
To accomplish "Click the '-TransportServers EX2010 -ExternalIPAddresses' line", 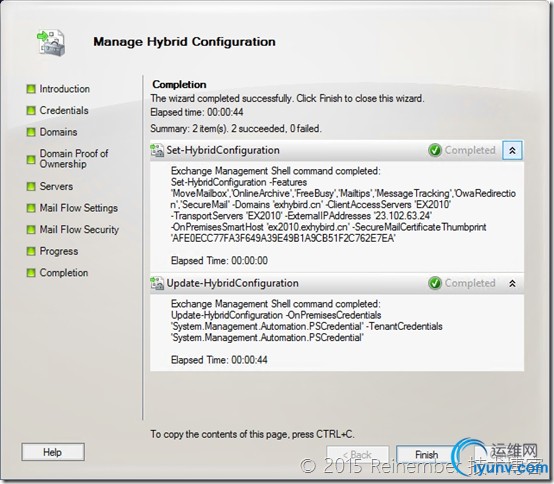I will [x=301, y=216].
